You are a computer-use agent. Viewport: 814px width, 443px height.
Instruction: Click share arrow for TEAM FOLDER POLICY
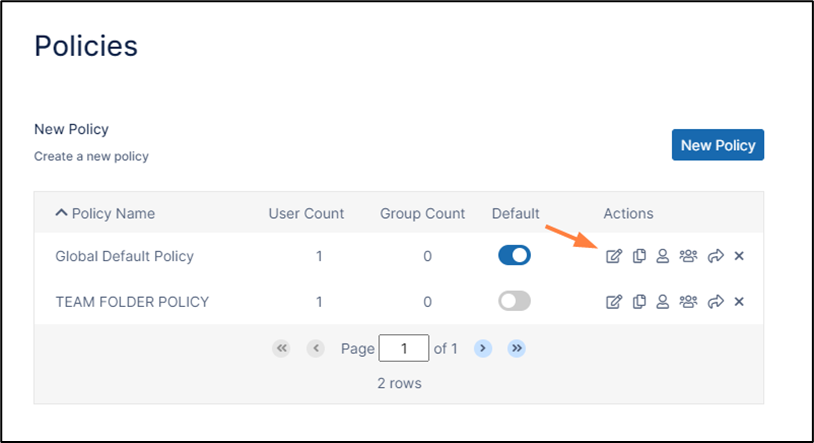click(715, 301)
